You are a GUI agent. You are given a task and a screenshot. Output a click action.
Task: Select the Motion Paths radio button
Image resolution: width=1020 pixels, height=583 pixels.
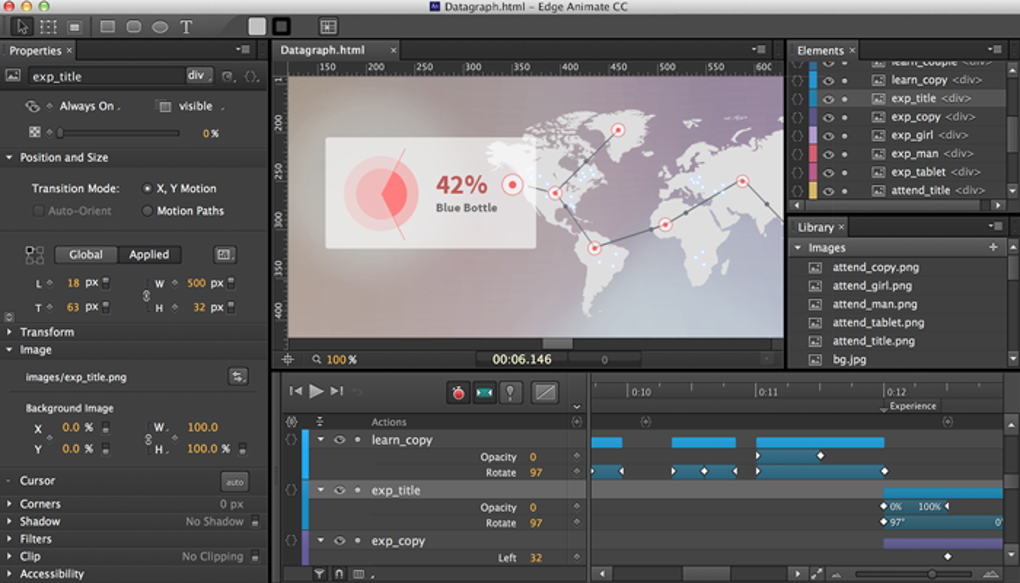(148, 211)
